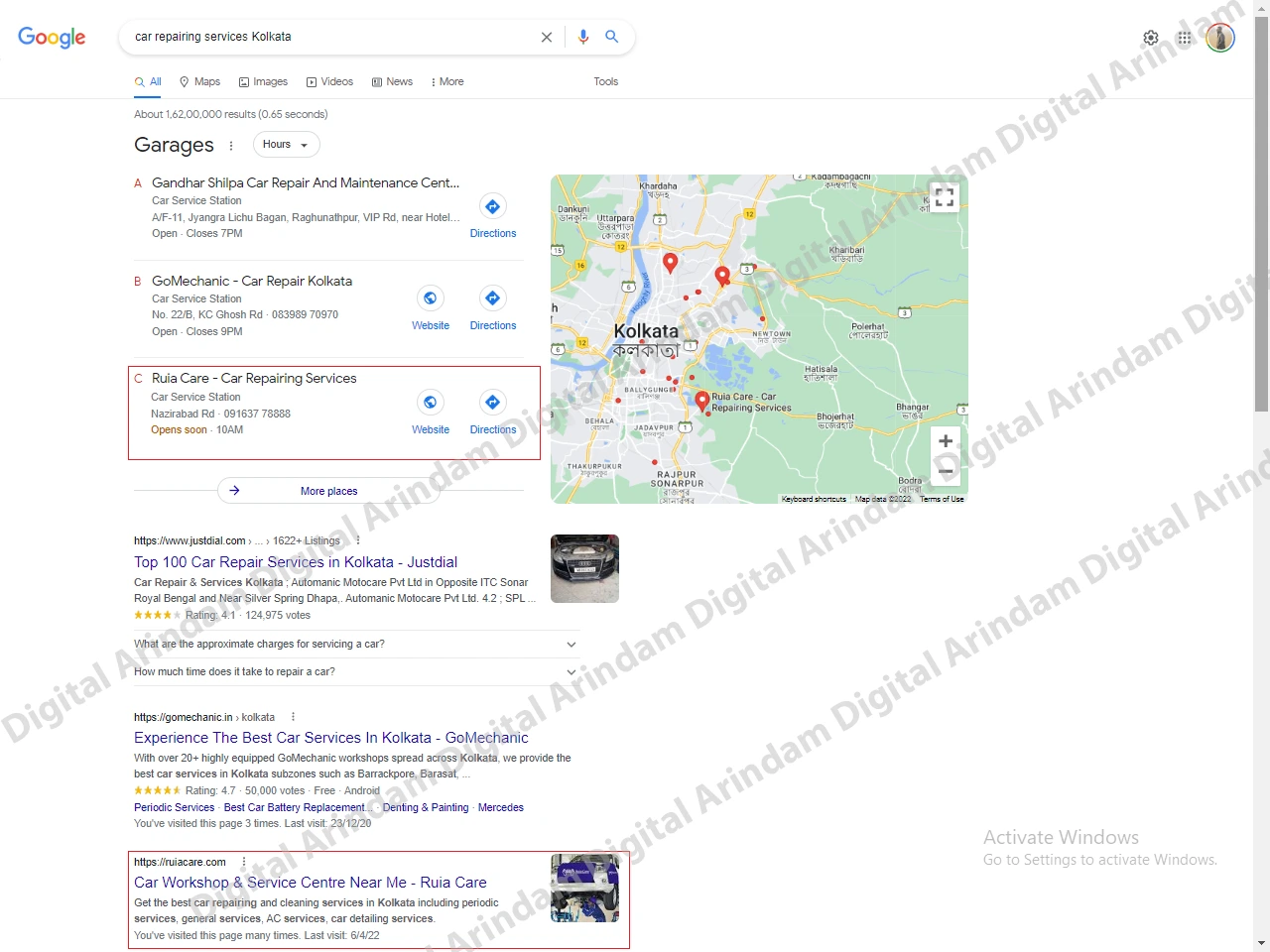
Task: Open Justdial result options three-dot menu
Action: coord(358,540)
